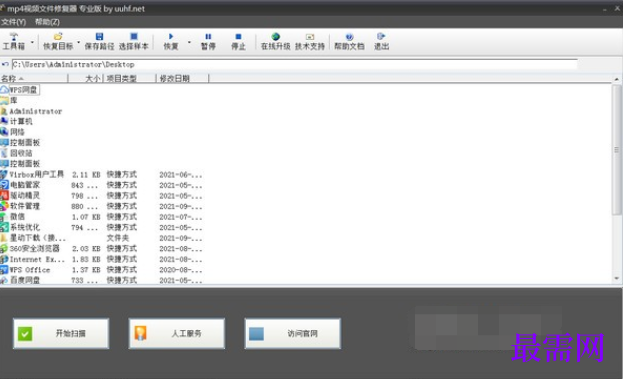Open the 文件(Y) menu
This screenshot has height=379, width=623.
click(x=14, y=22)
